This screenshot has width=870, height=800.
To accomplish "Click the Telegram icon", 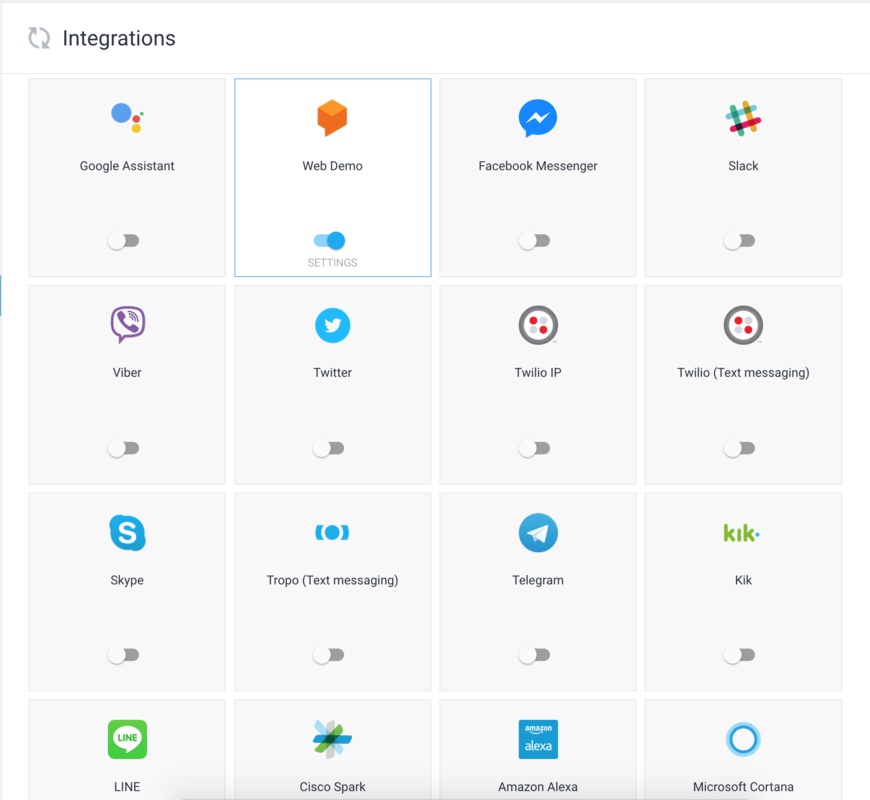I will (537, 532).
